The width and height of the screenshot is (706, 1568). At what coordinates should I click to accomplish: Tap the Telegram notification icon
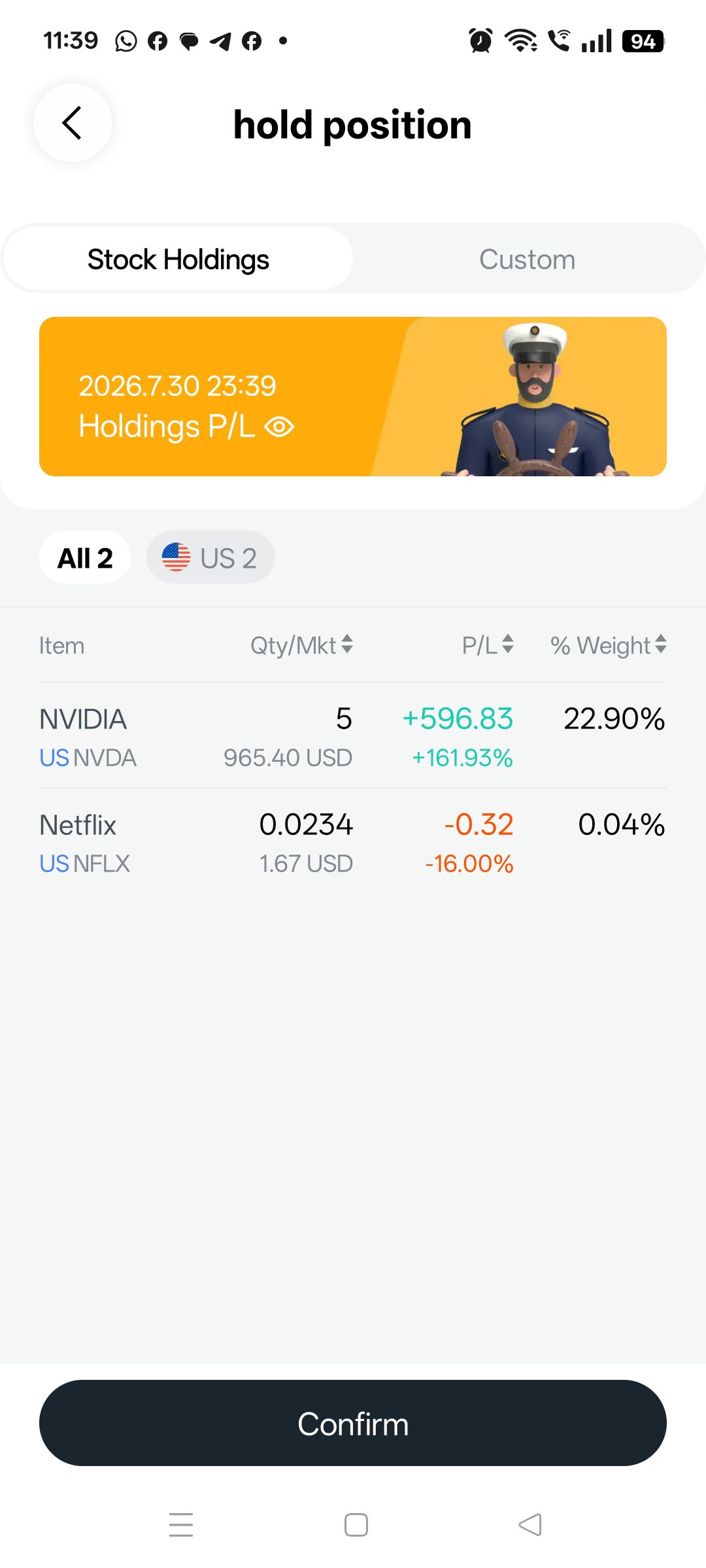coord(220,41)
